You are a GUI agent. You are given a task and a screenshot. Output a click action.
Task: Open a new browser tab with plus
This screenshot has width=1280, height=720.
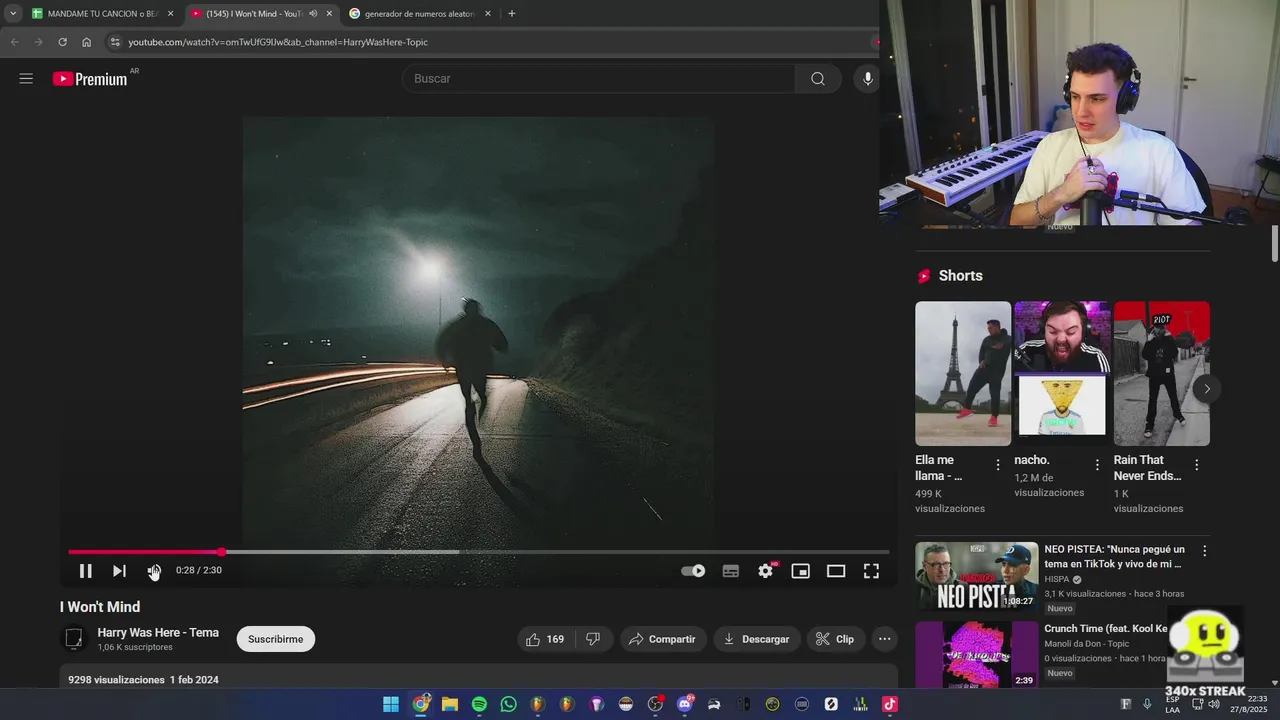tap(512, 14)
